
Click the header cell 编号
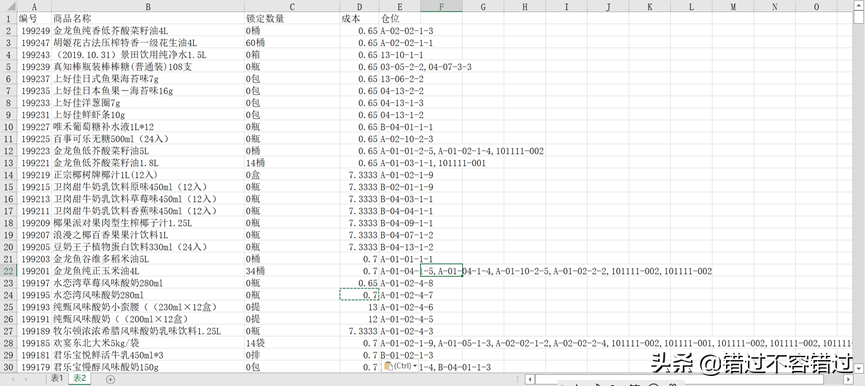click(34, 18)
